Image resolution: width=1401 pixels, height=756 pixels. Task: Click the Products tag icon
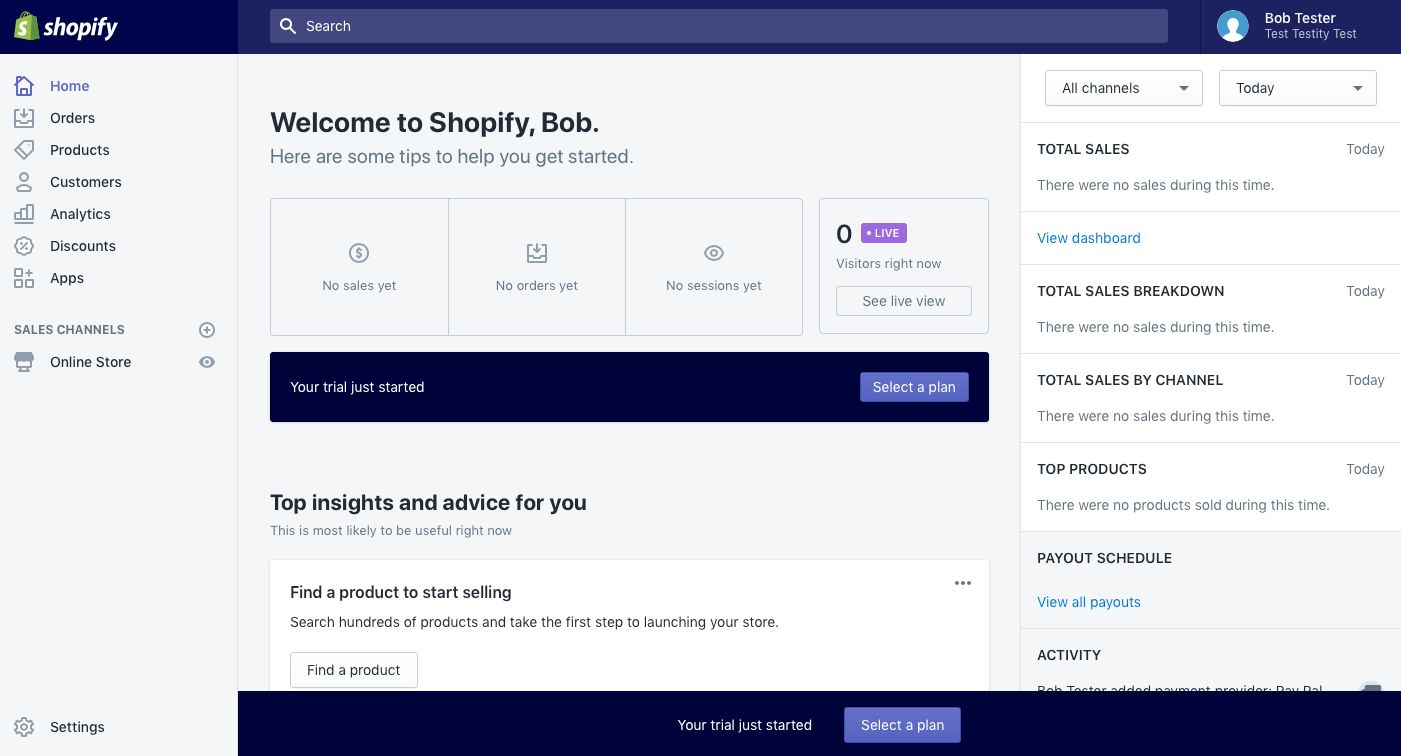(24, 150)
